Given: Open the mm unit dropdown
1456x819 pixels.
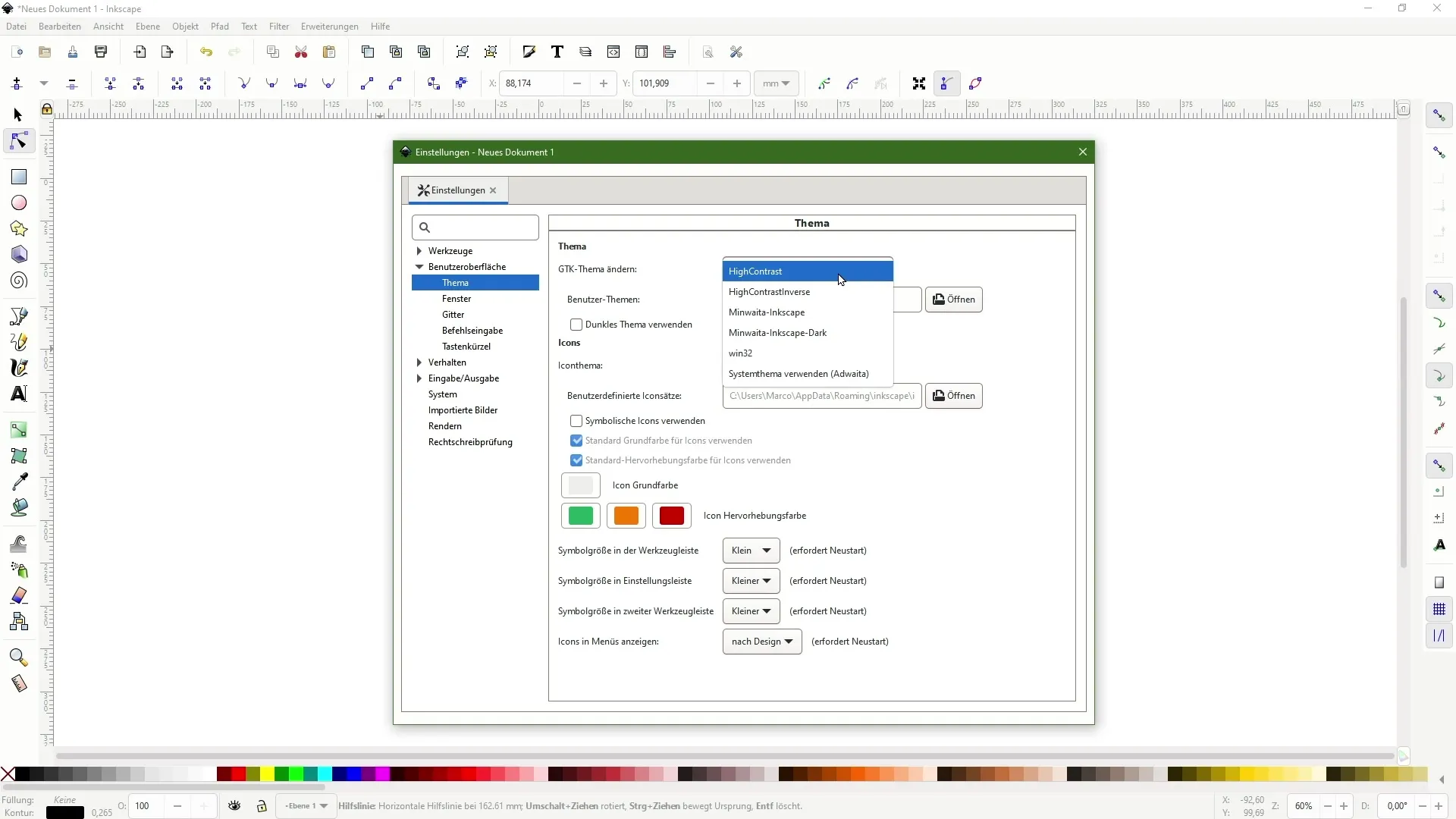Looking at the screenshot, I should (776, 83).
